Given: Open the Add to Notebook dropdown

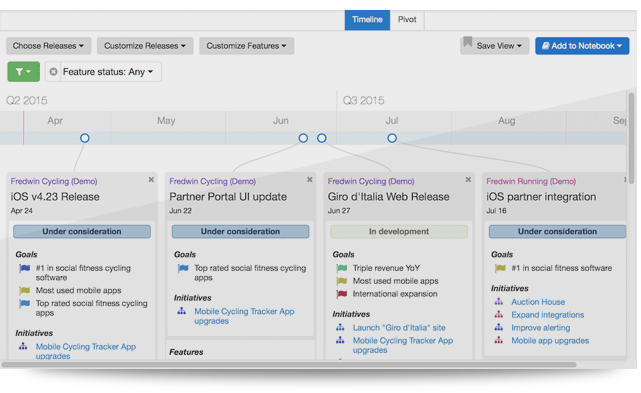Looking at the screenshot, I should (x=582, y=46).
